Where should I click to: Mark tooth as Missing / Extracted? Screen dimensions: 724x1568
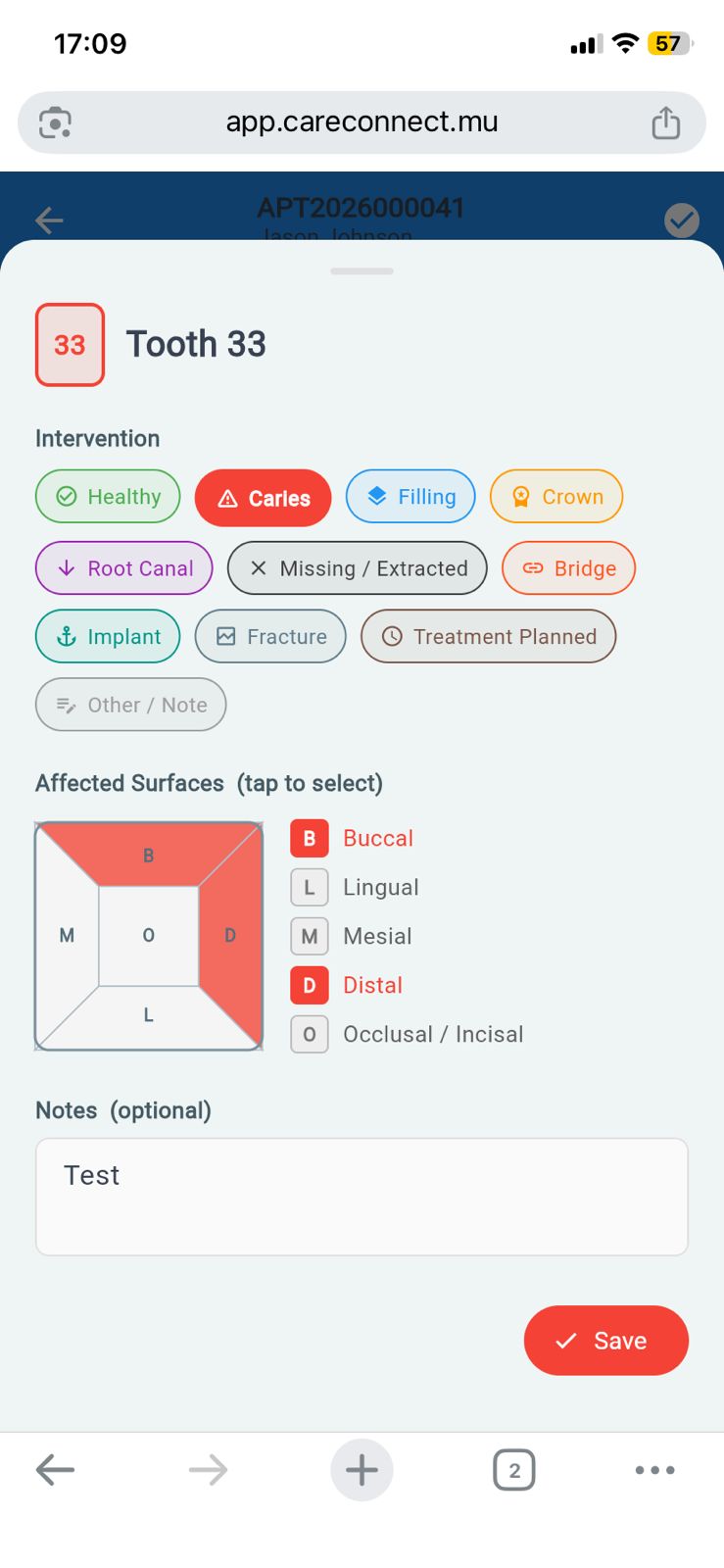point(357,568)
